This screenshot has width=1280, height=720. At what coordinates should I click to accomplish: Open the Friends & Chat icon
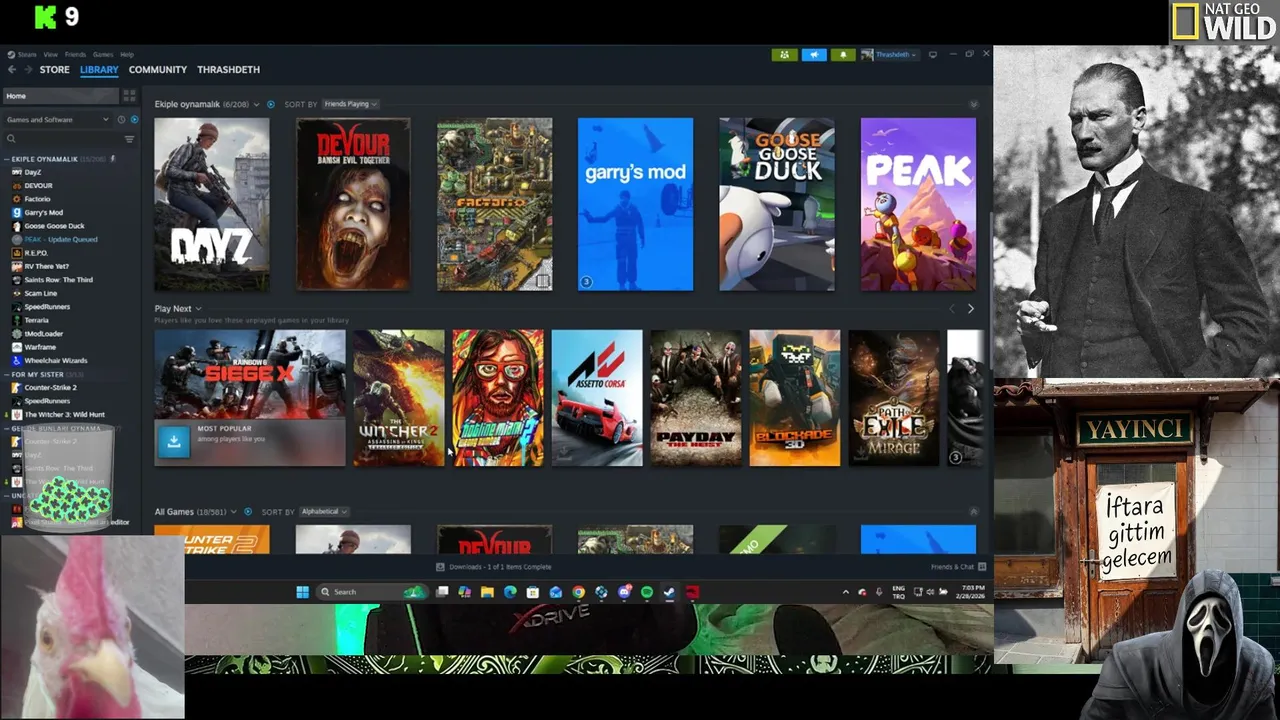pos(981,567)
